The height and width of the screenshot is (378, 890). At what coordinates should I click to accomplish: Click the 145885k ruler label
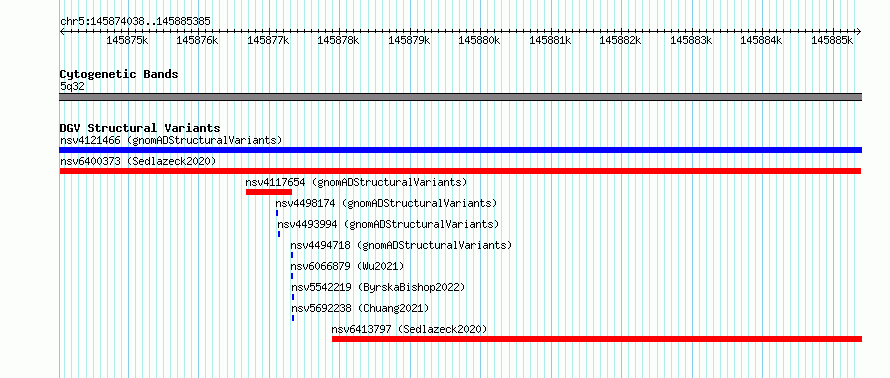coord(832,40)
